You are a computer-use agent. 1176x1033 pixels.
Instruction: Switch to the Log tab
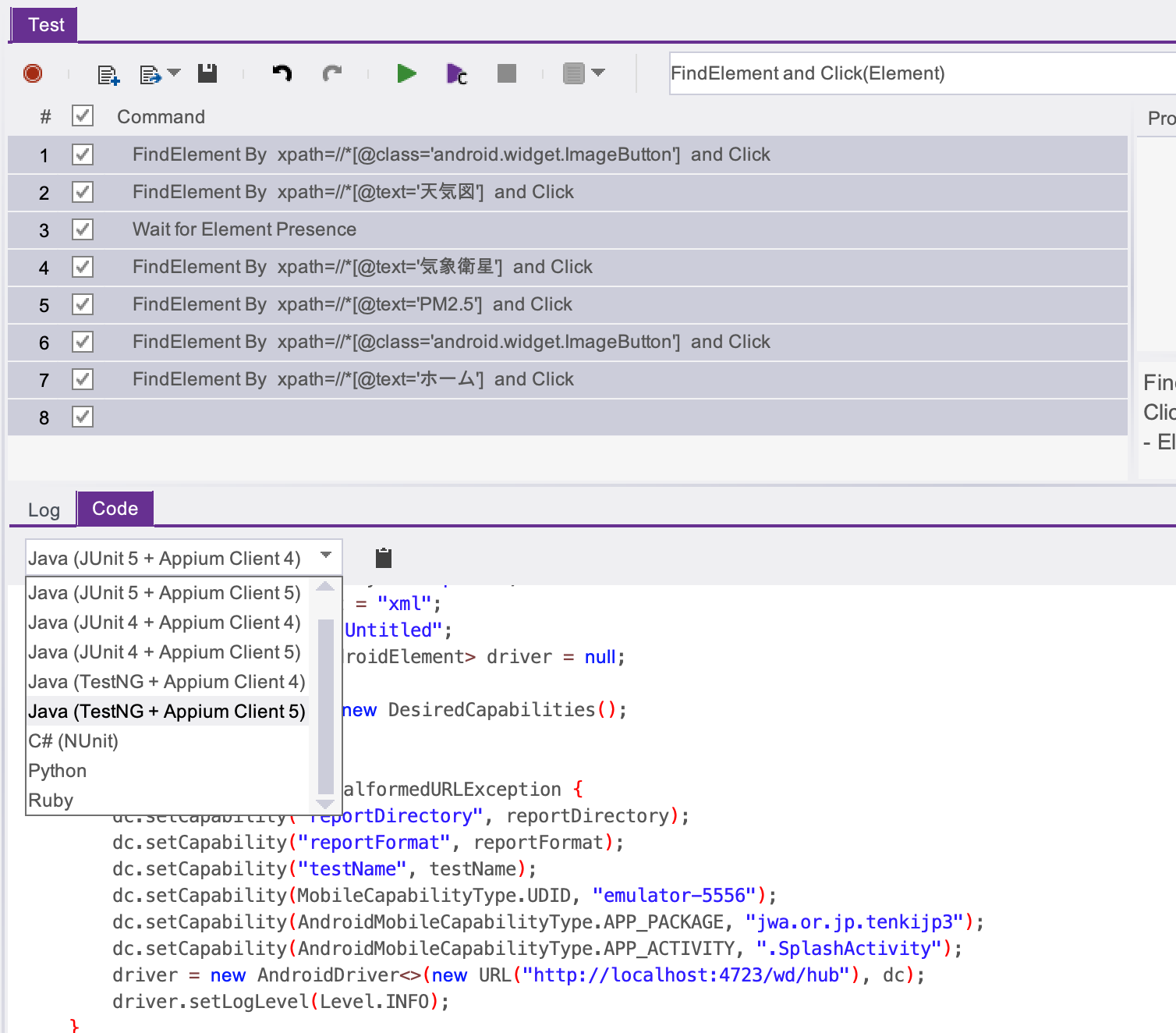(x=44, y=509)
